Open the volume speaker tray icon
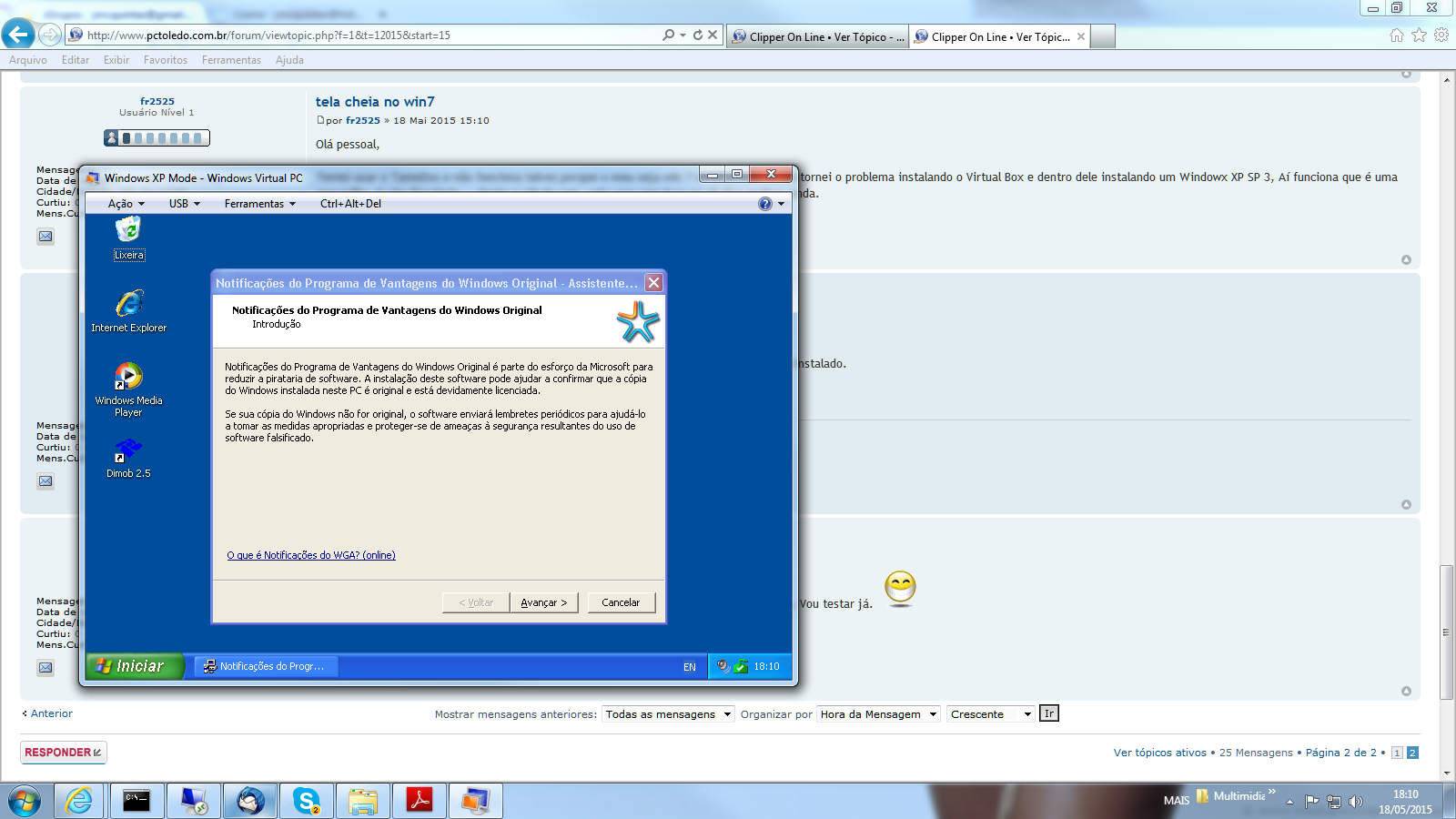1456x819 pixels. [x=1356, y=802]
